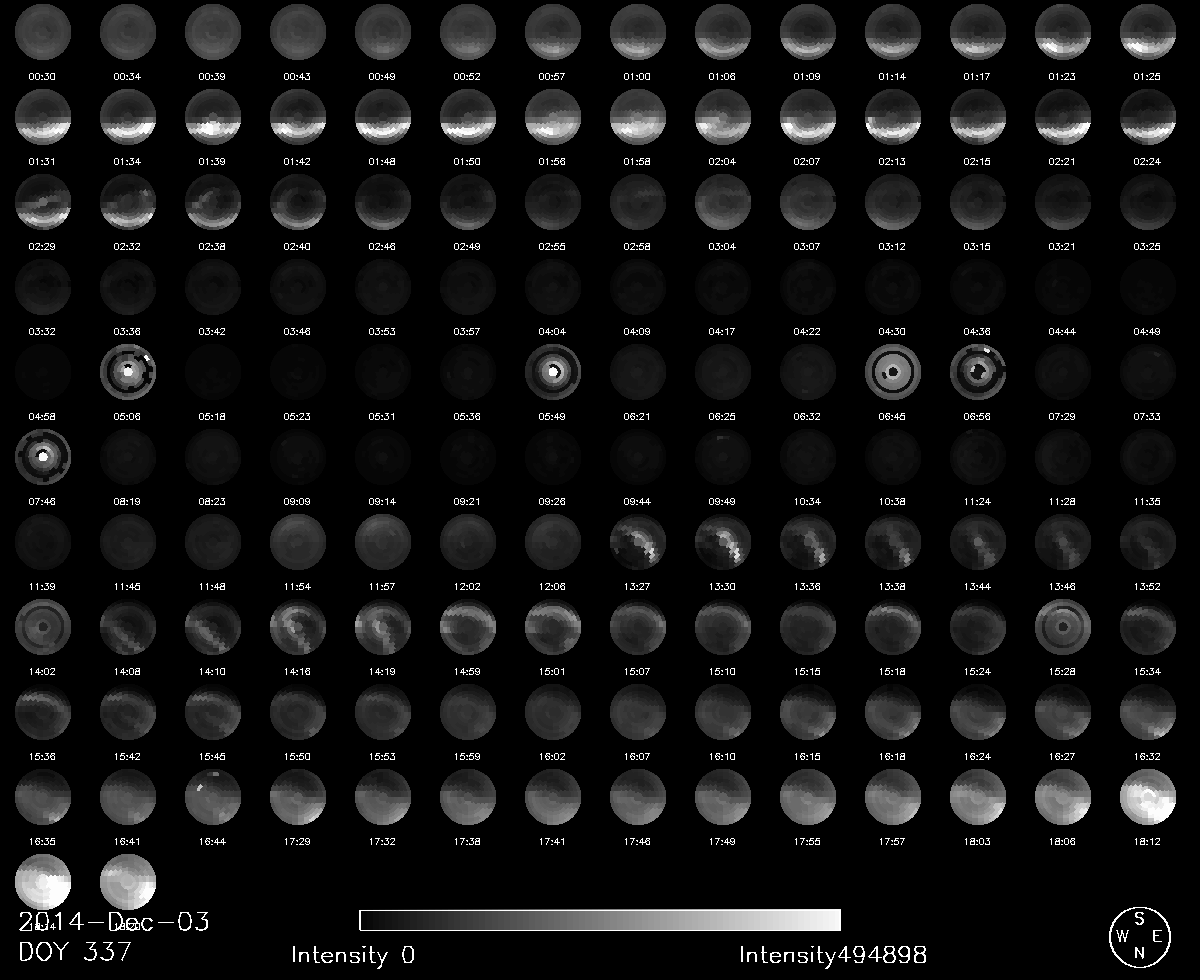This screenshot has height=980, width=1200.
Task: Select the 15:28 concentric ring thumbnail
Action: coord(1063,626)
